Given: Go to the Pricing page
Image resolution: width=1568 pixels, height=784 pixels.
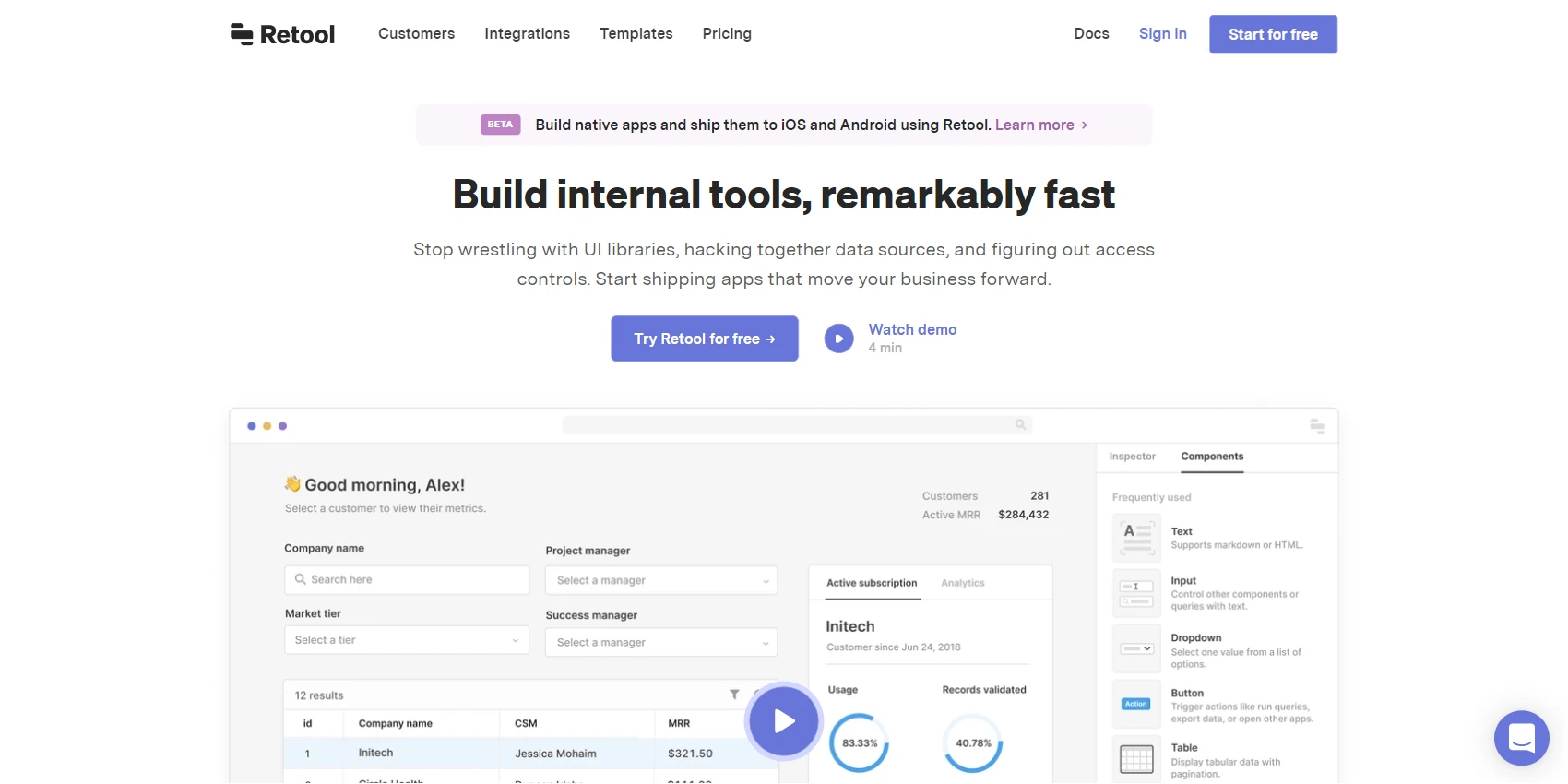Looking at the screenshot, I should coord(727,33).
